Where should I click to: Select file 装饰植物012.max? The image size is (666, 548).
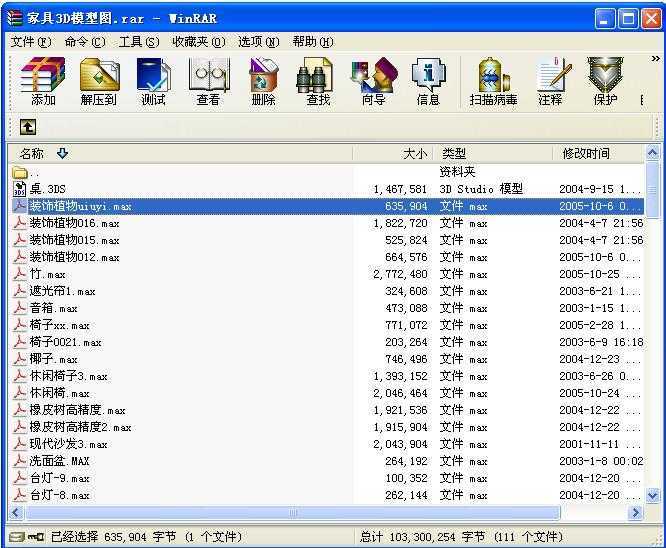click(x=74, y=257)
